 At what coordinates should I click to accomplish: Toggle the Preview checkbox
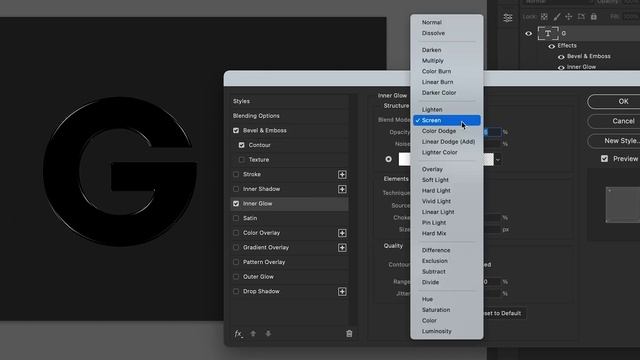coord(604,159)
